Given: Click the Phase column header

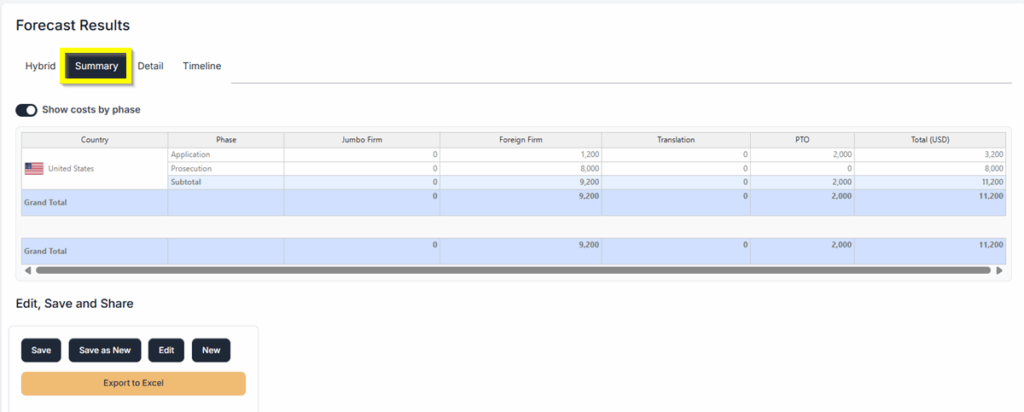Looking at the screenshot, I should pyautogui.click(x=226, y=140).
